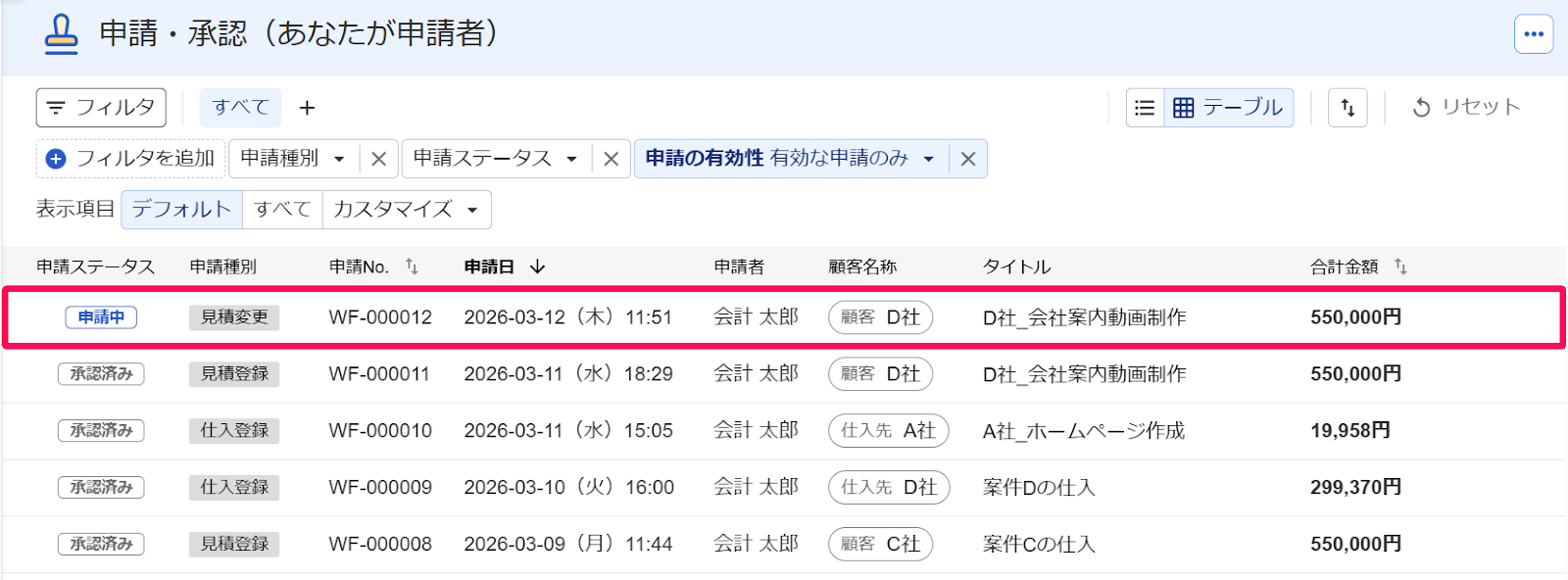Image resolution: width=1568 pixels, height=580 pixels.
Task: Open request WF-000012
Action: pos(380,317)
